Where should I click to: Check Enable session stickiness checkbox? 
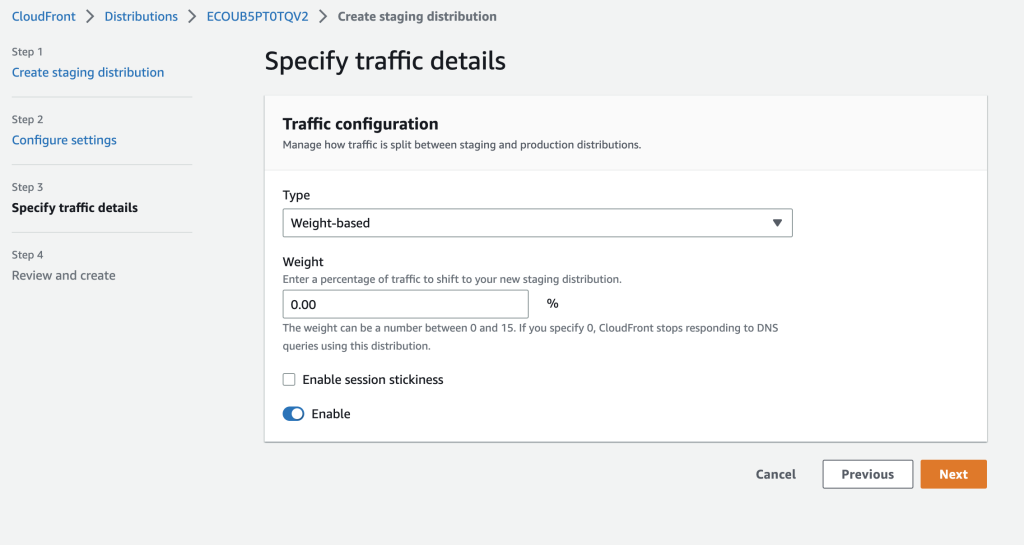[x=289, y=380]
